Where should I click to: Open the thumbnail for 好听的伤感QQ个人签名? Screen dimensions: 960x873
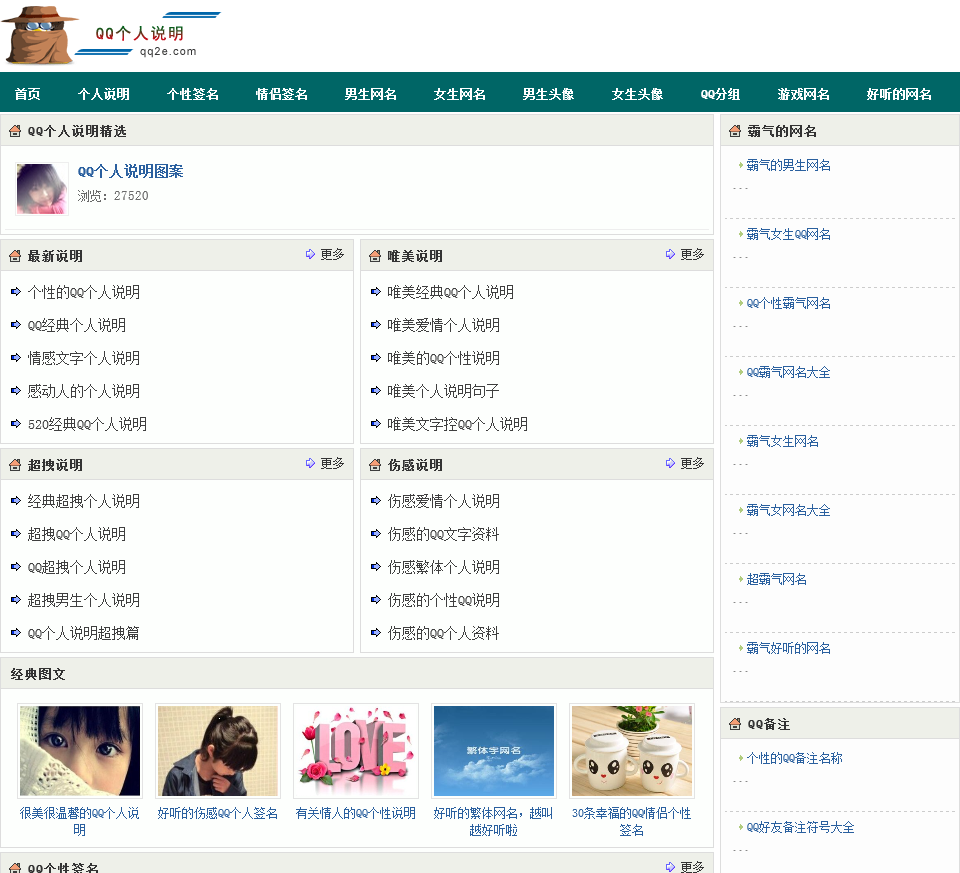[x=218, y=751]
